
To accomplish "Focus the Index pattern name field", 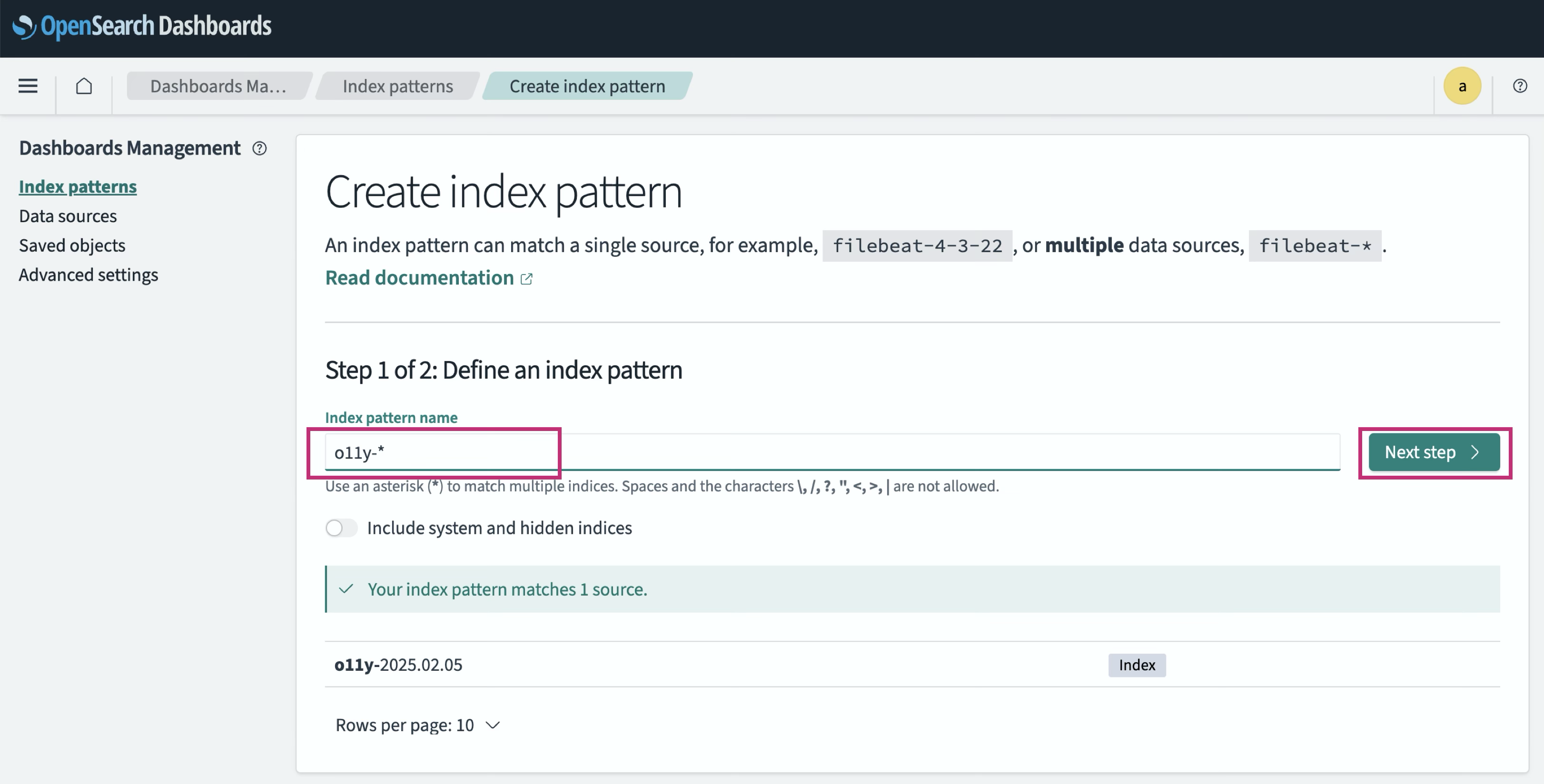I will click(x=832, y=453).
